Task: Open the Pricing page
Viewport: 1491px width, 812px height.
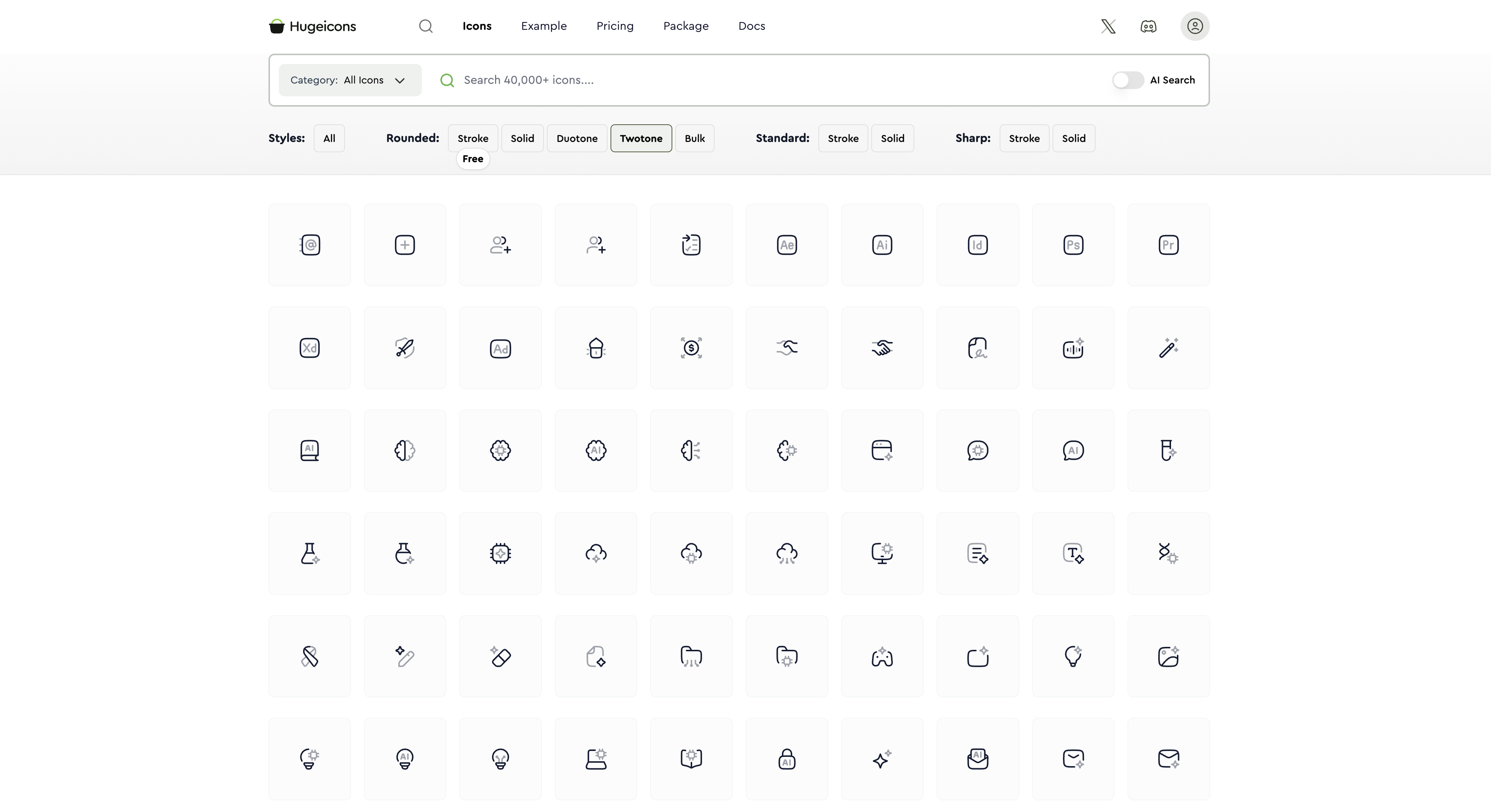Action: click(615, 26)
